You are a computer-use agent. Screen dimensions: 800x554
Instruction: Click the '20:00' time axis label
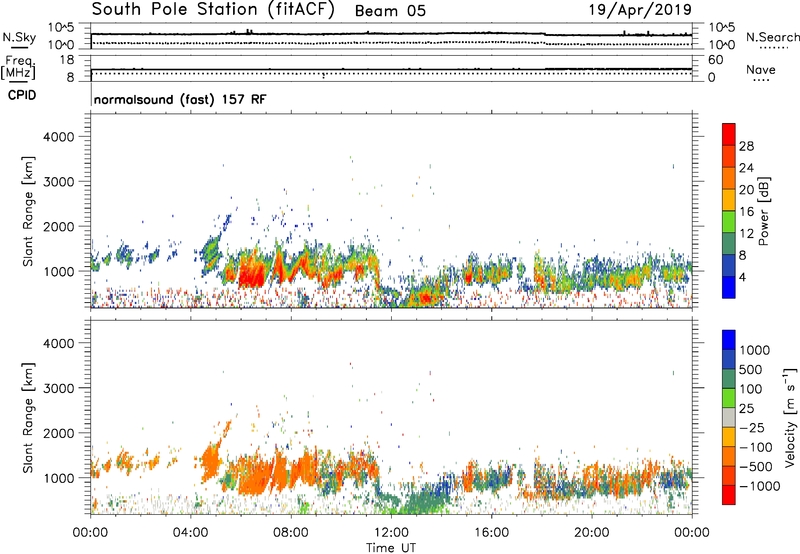(591, 533)
